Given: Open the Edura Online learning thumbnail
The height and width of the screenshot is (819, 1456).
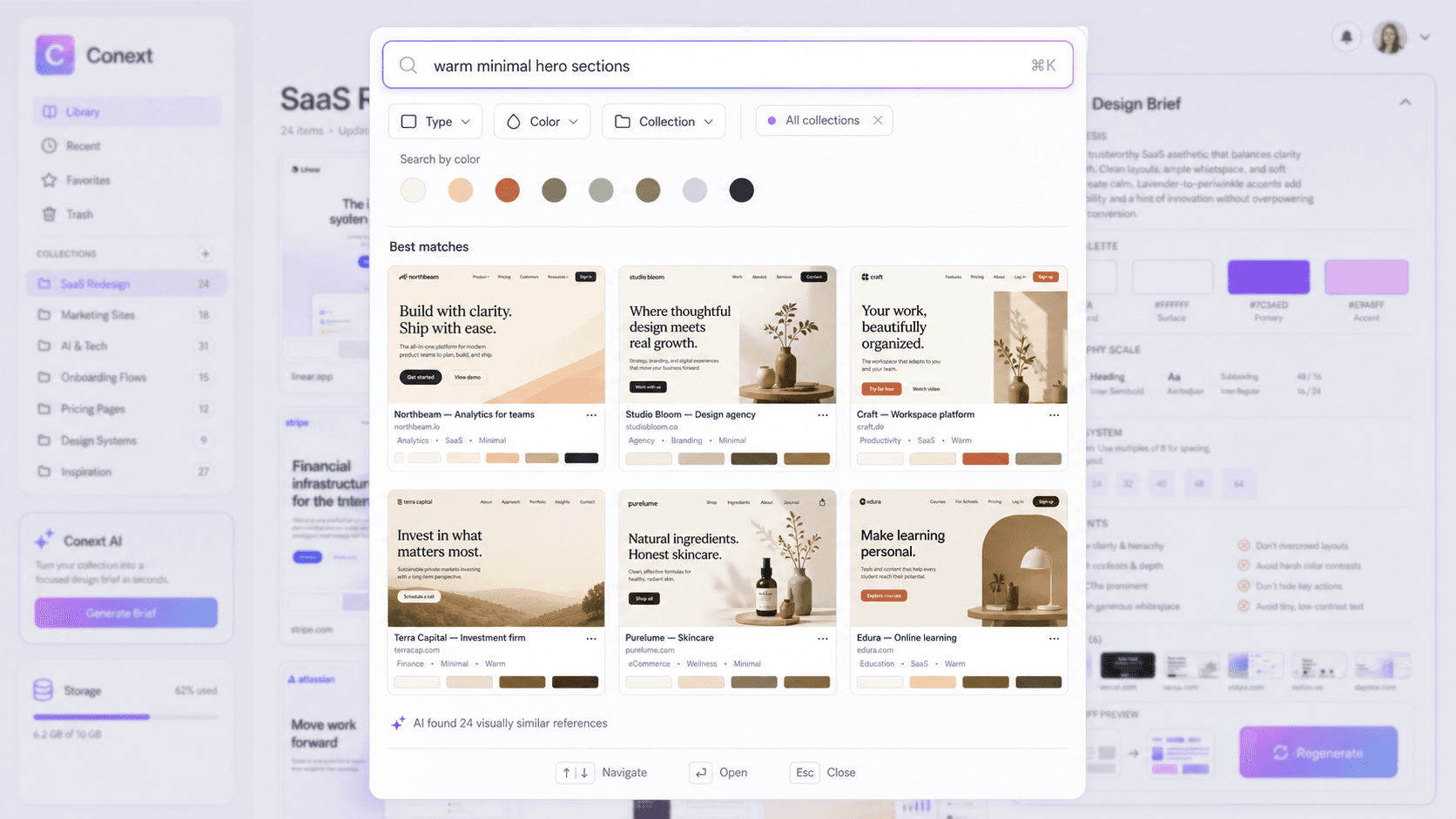Looking at the screenshot, I should click(959, 559).
